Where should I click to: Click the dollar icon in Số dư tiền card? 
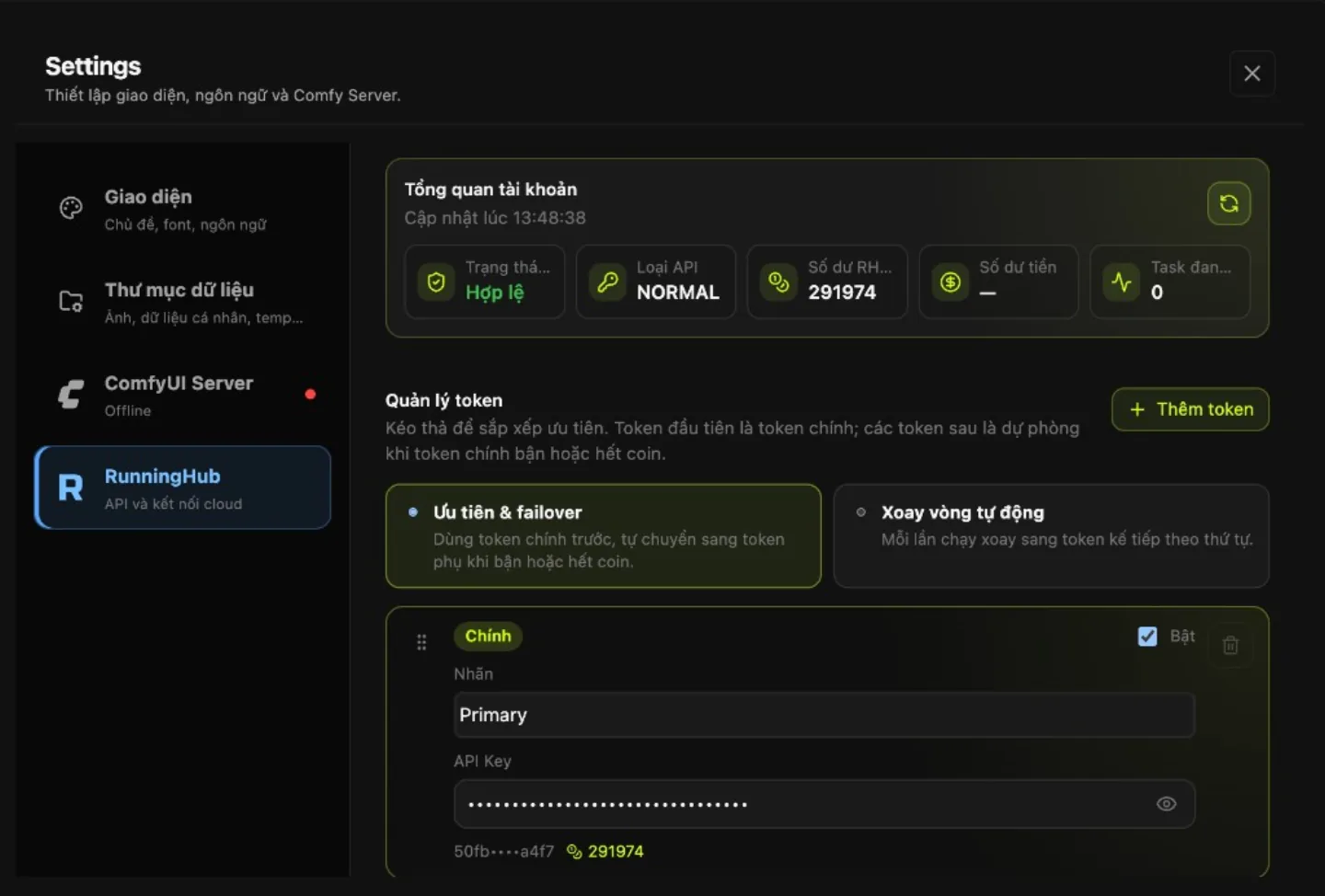pos(951,281)
